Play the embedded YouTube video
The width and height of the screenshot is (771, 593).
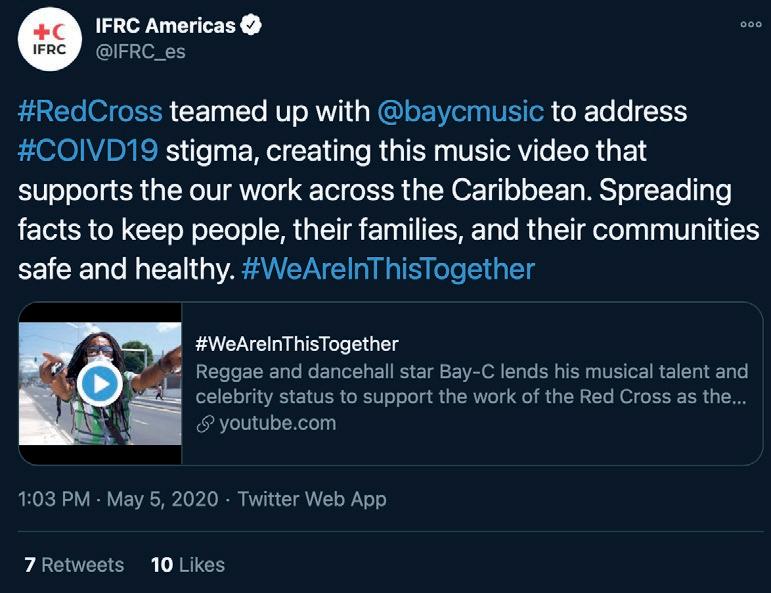click(99, 383)
